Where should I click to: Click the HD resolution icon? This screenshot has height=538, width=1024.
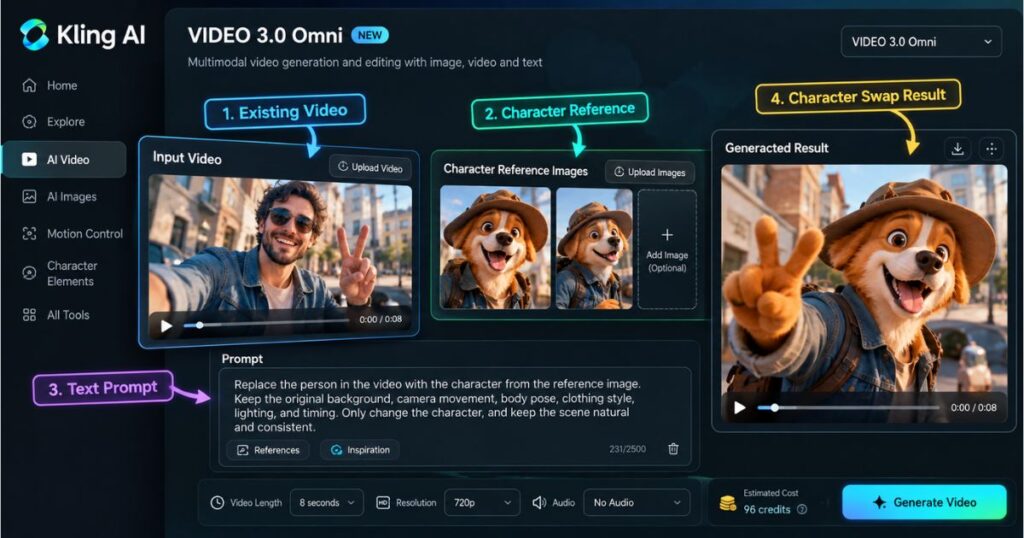coord(383,503)
